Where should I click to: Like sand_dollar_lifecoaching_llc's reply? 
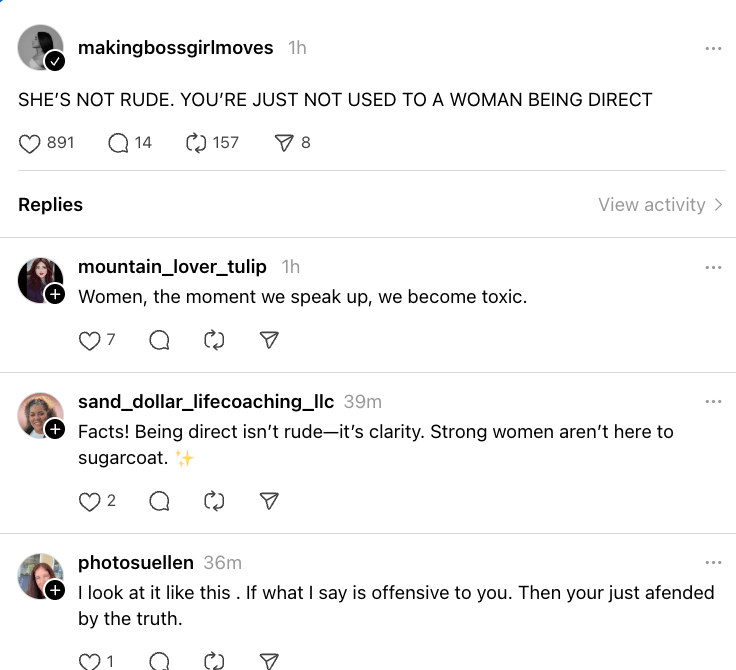point(90,501)
